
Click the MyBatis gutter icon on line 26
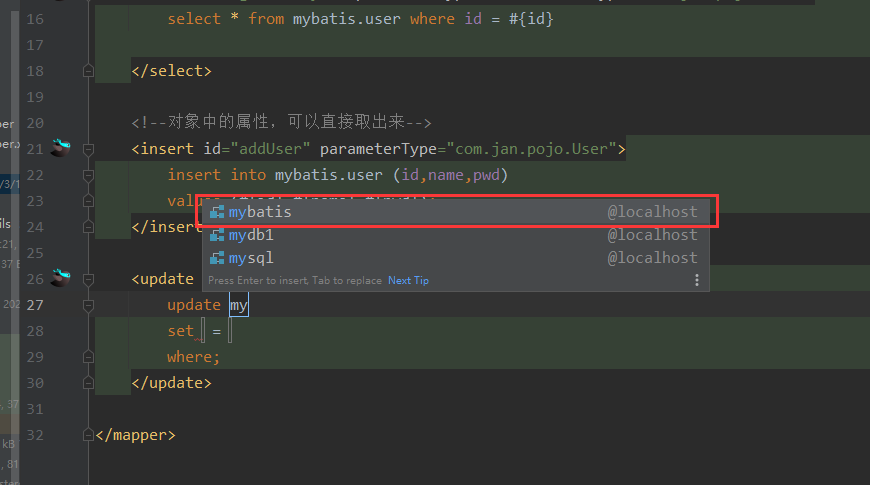[x=62, y=278]
